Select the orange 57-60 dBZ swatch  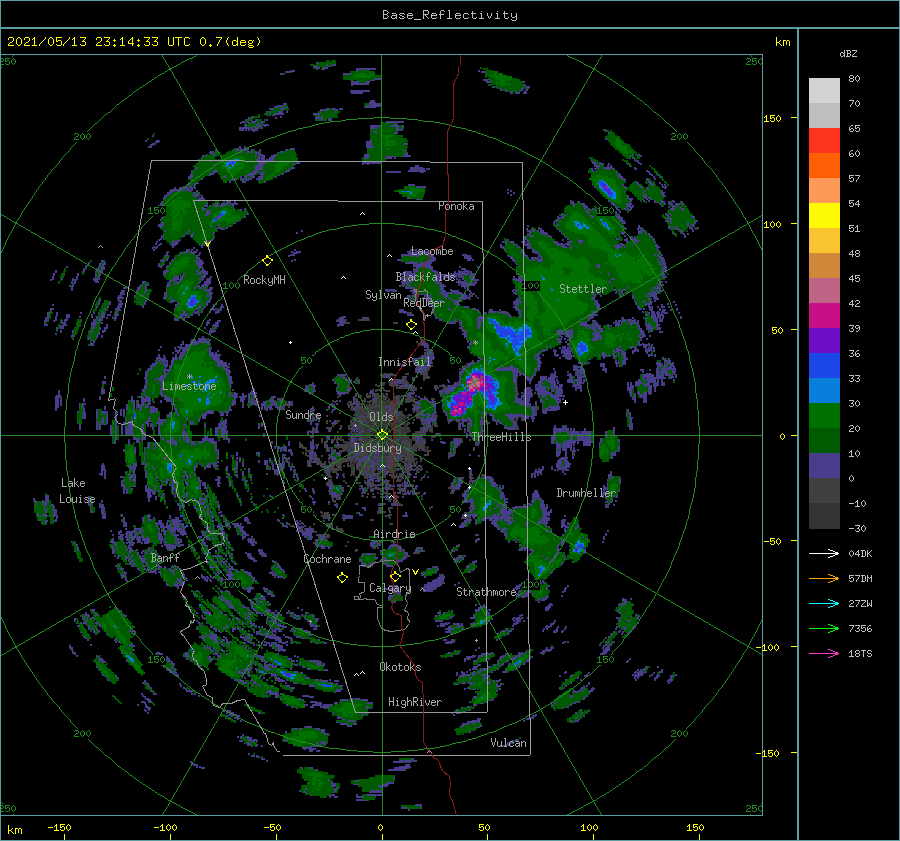[824, 166]
